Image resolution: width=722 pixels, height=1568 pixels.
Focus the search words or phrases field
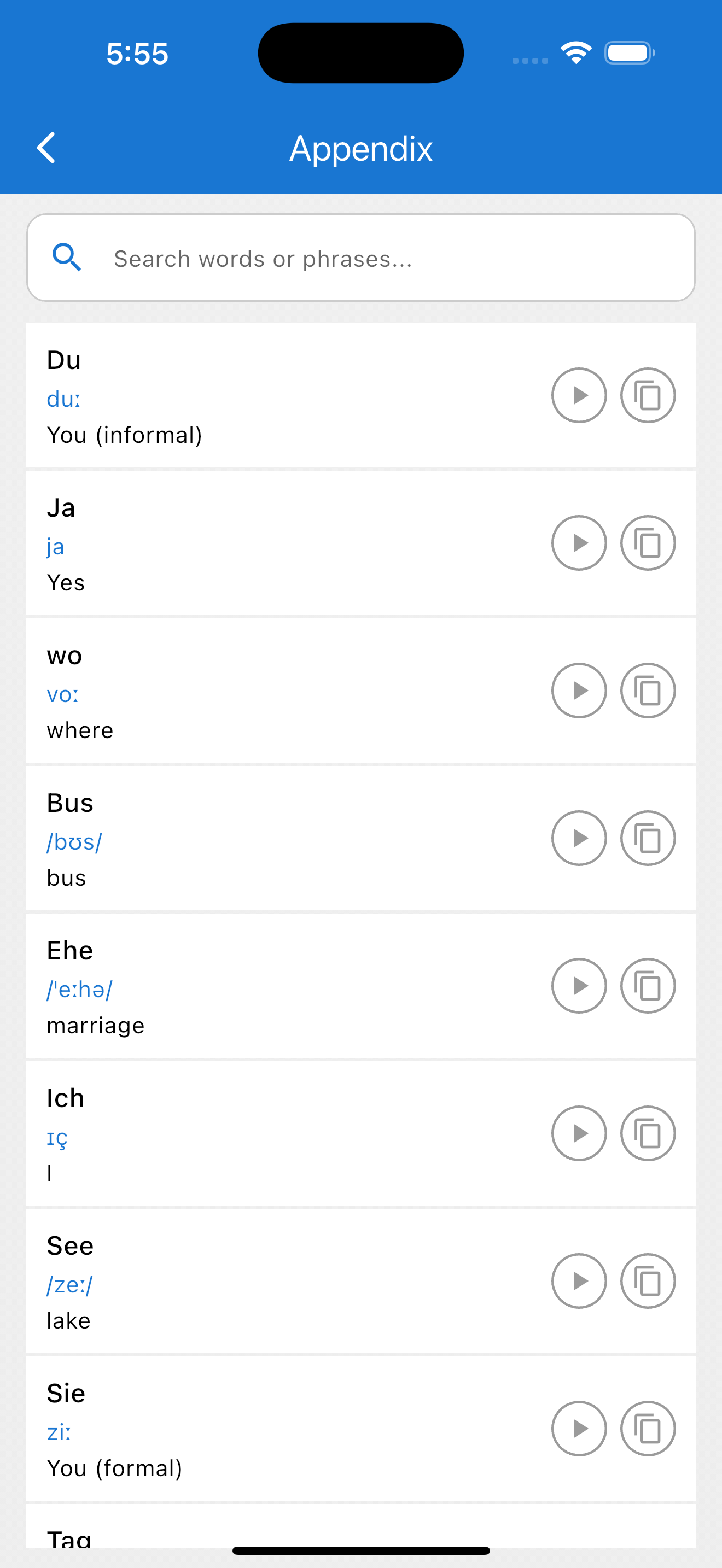(x=361, y=258)
